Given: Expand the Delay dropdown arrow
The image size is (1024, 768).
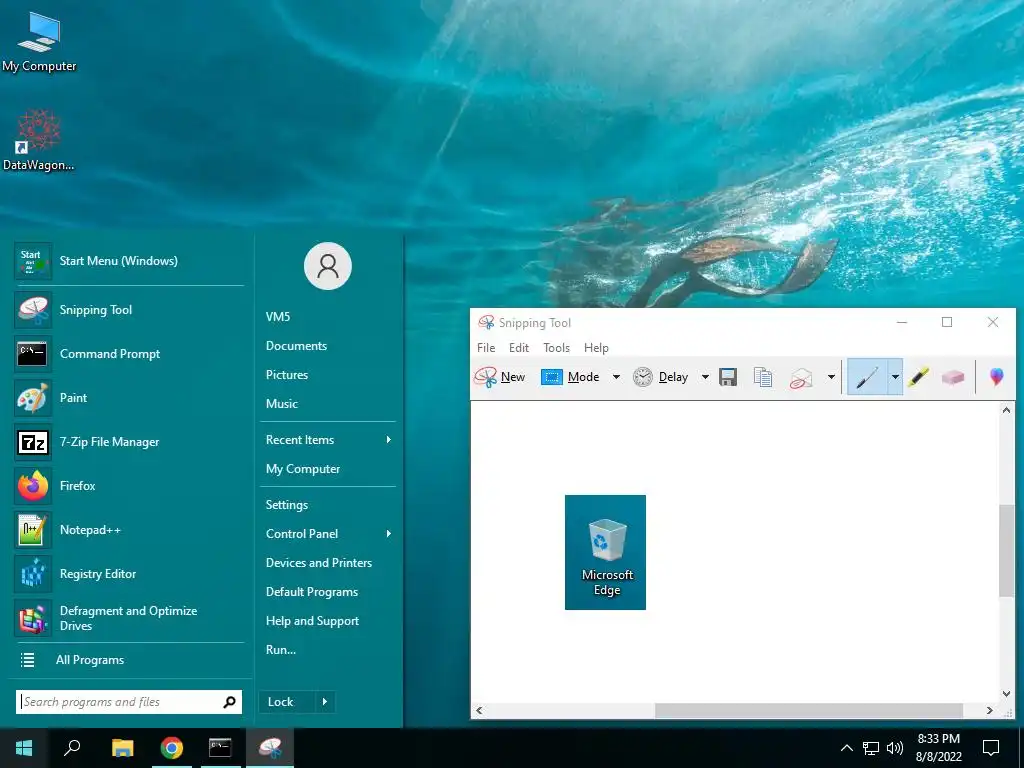Looking at the screenshot, I should [705, 377].
